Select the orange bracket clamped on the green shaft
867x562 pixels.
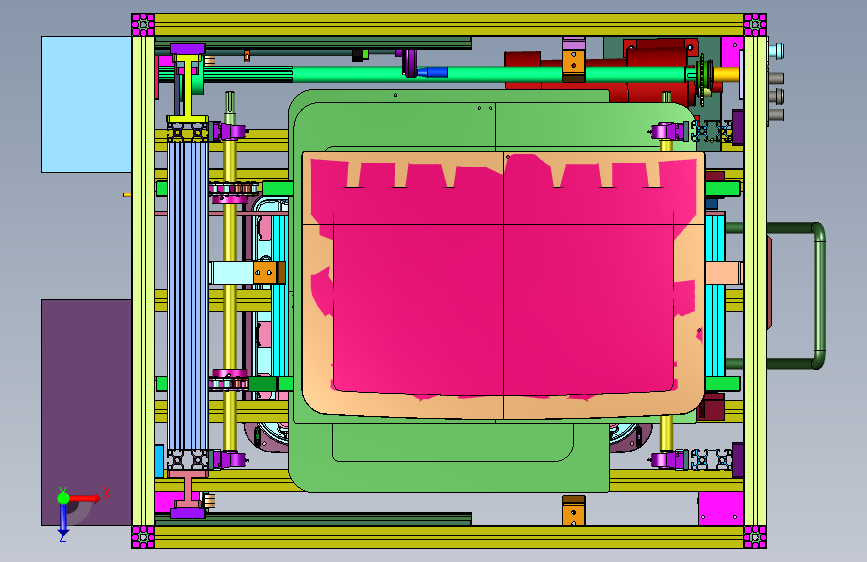coord(573,65)
